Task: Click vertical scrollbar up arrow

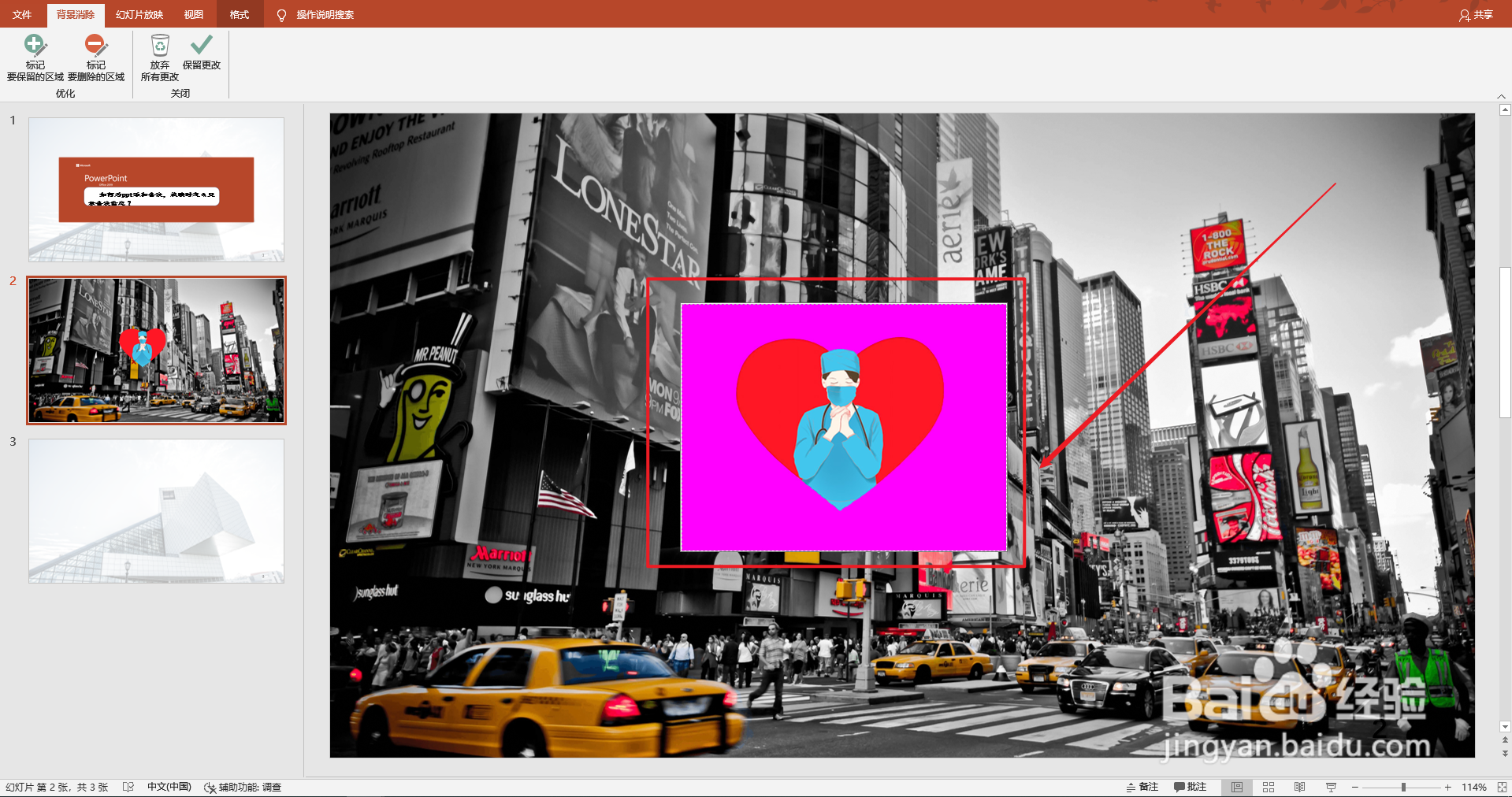Action: [1505, 110]
